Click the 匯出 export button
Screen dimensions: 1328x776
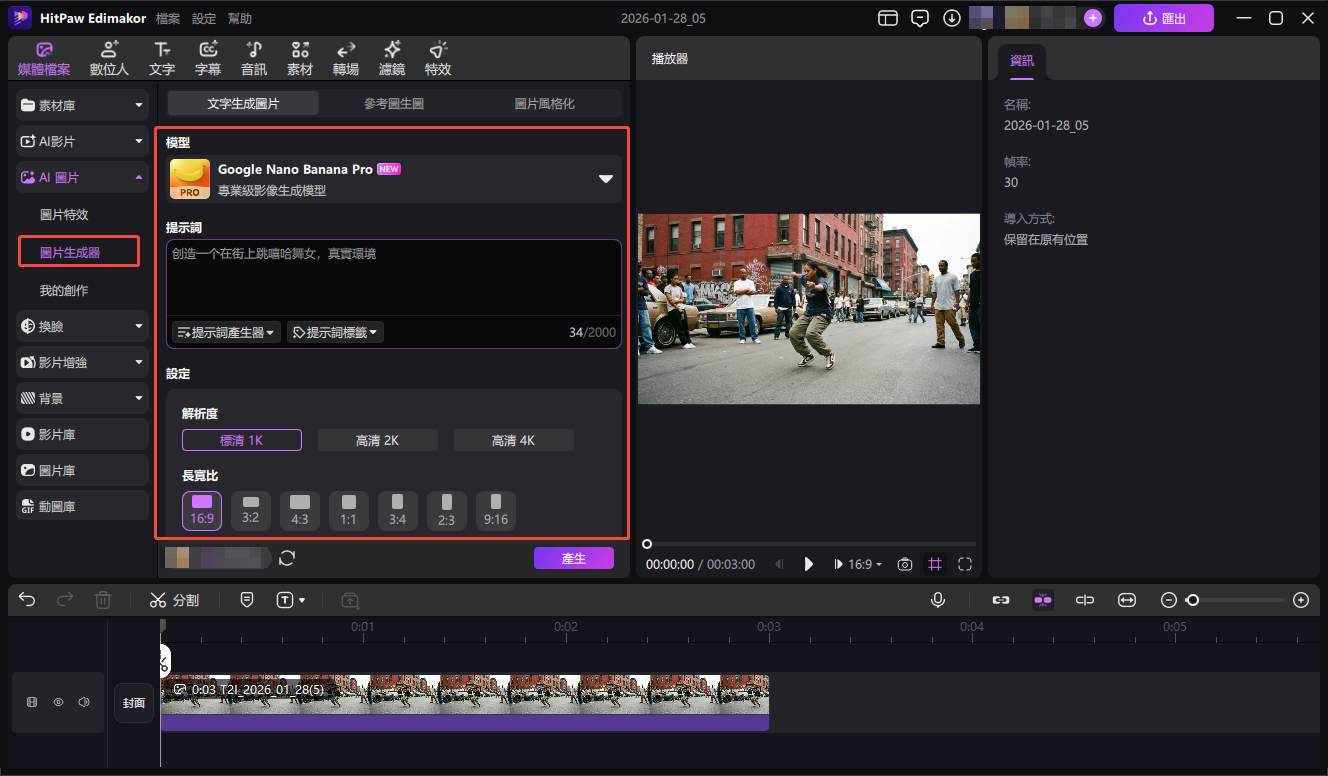coord(1163,18)
